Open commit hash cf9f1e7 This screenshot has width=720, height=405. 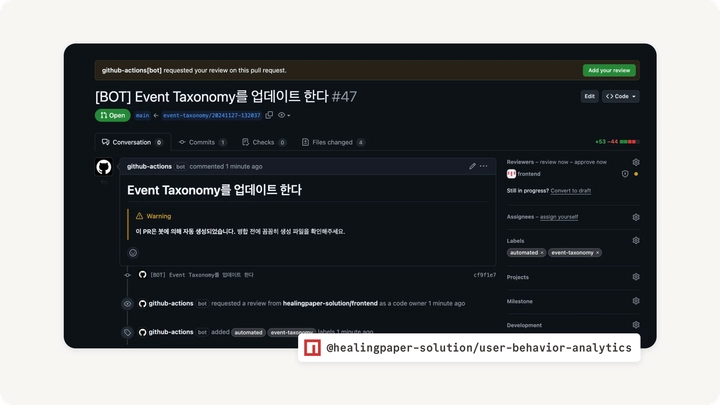pos(484,275)
